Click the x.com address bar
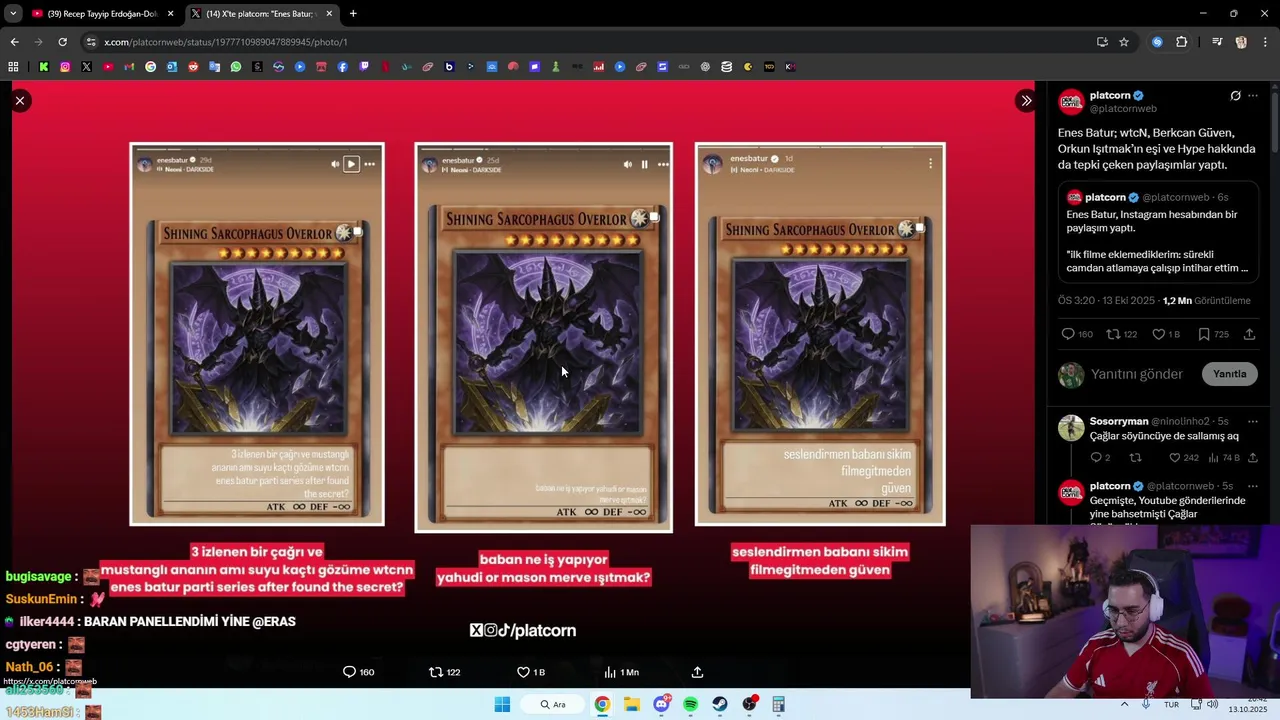Screen dimensions: 1280x720 tap(590, 42)
